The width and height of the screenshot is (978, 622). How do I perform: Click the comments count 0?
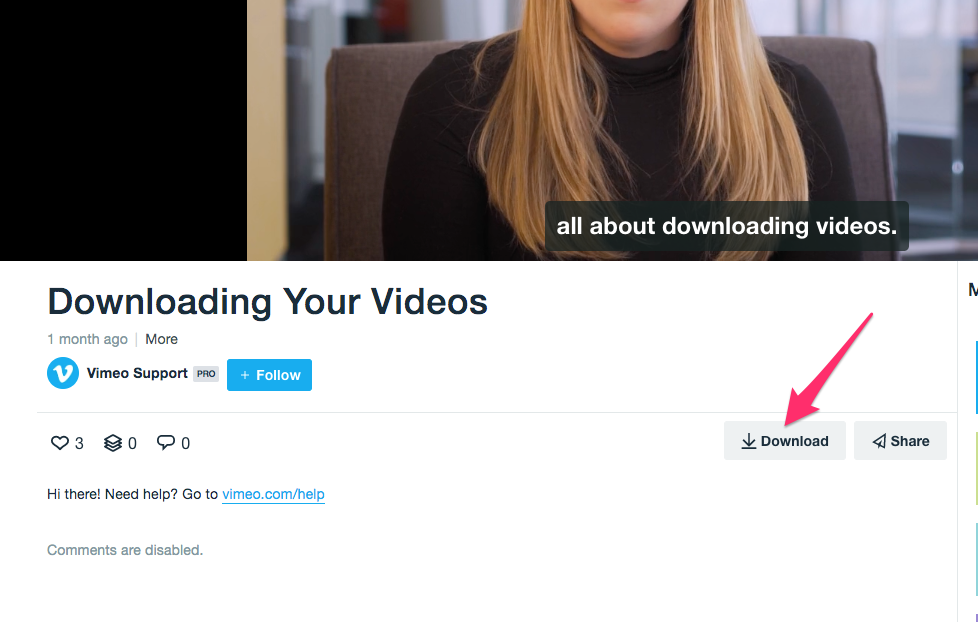click(x=185, y=444)
